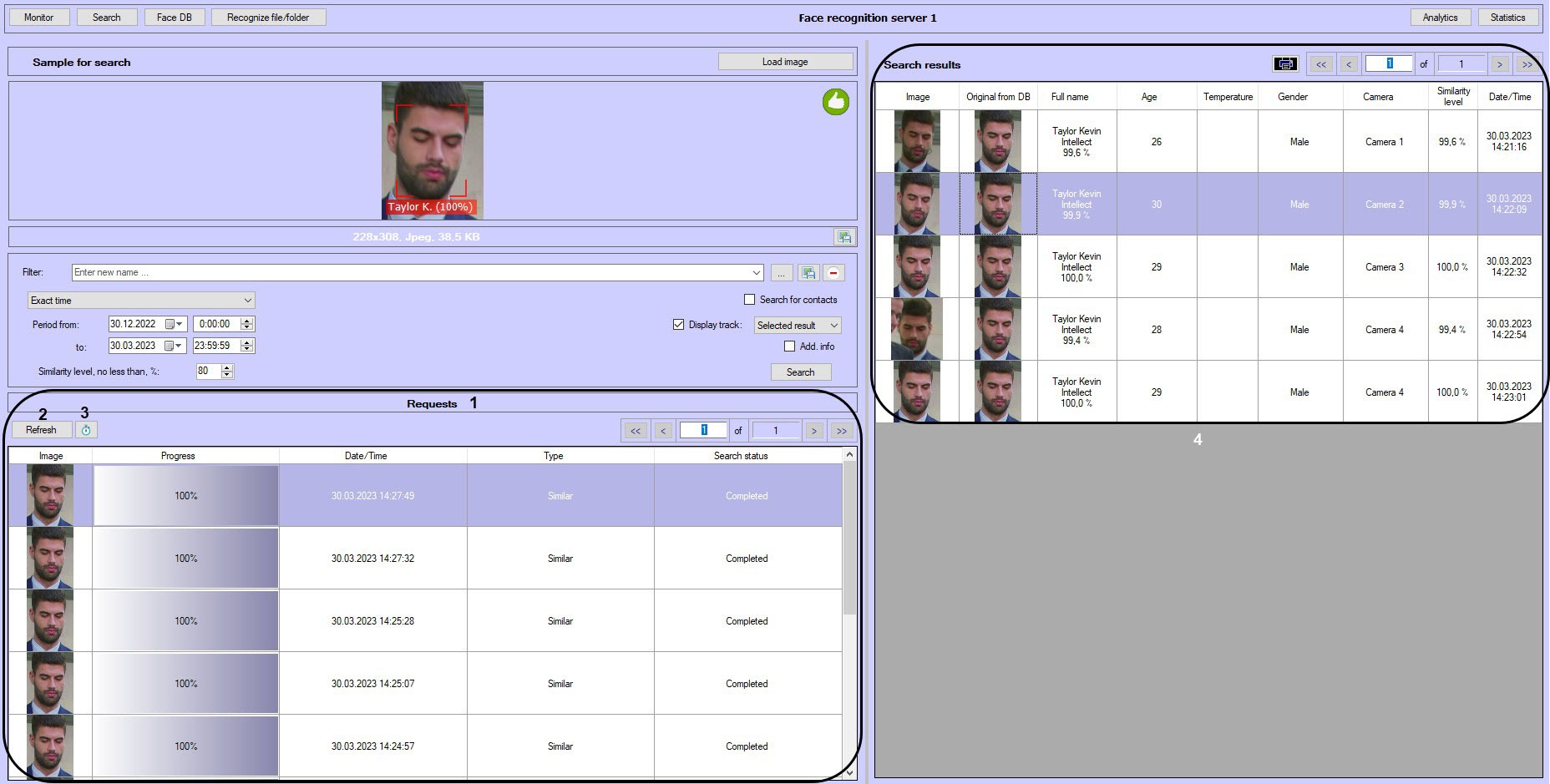The image size is (1550, 784).
Task: Click the Refresh button in Requests
Action: pos(41,430)
